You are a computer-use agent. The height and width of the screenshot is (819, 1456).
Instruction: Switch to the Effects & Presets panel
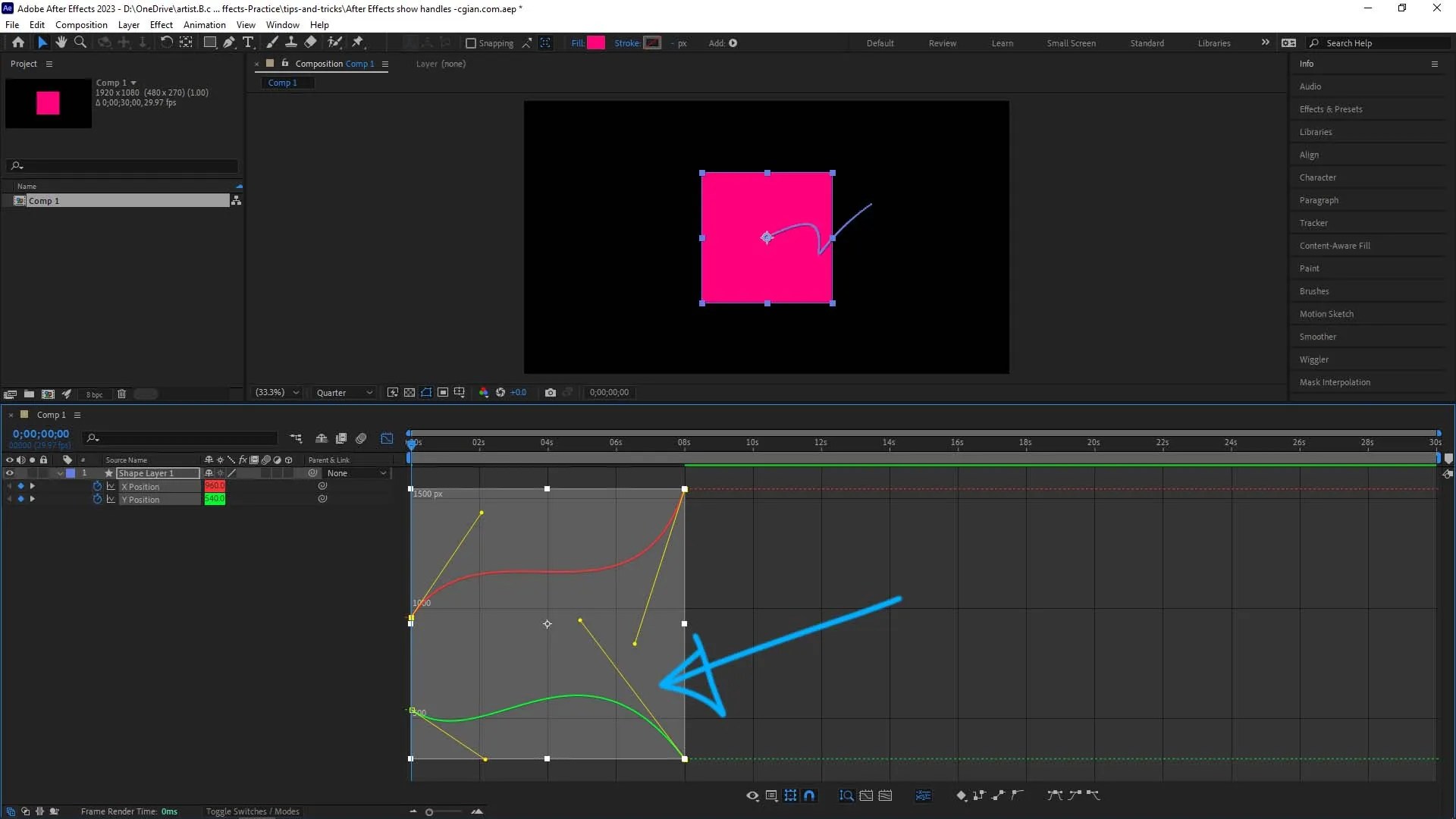click(x=1330, y=109)
